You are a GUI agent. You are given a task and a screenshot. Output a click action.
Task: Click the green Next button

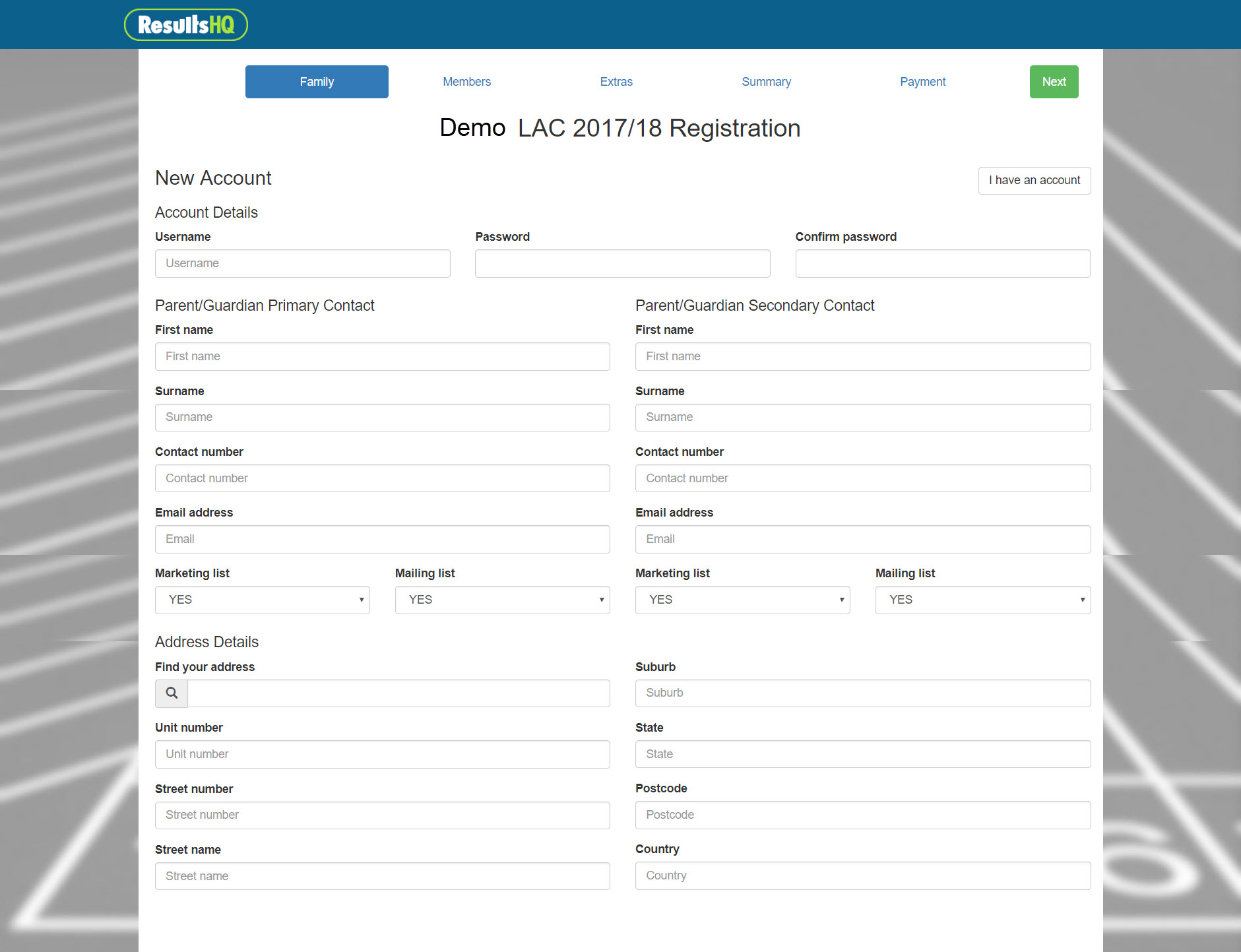click(1054, 82)
